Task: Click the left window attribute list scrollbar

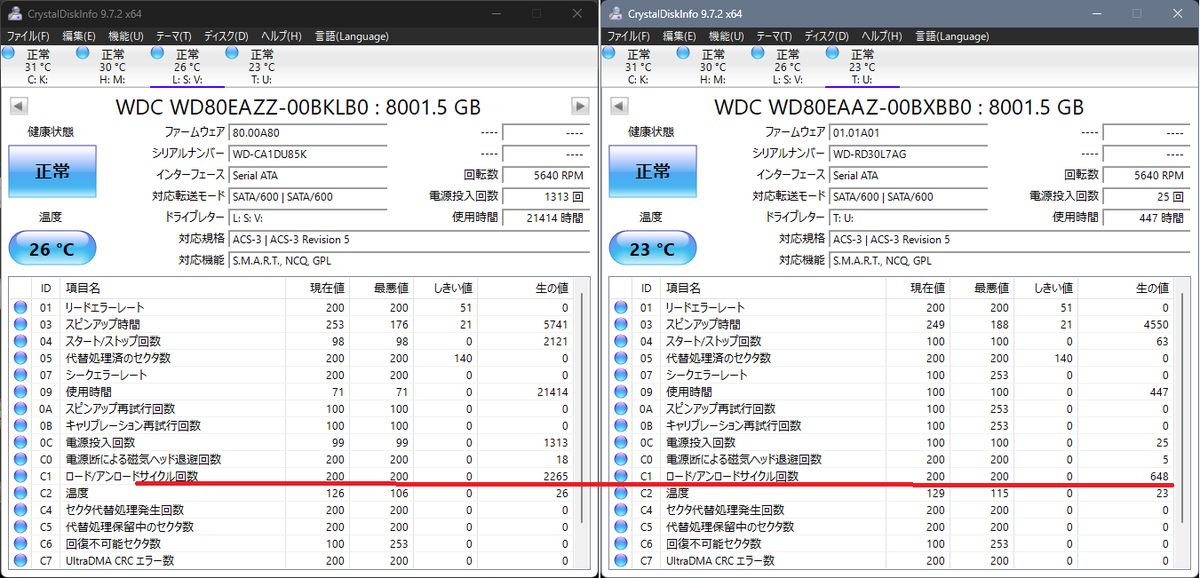Action: coord(584,408)
